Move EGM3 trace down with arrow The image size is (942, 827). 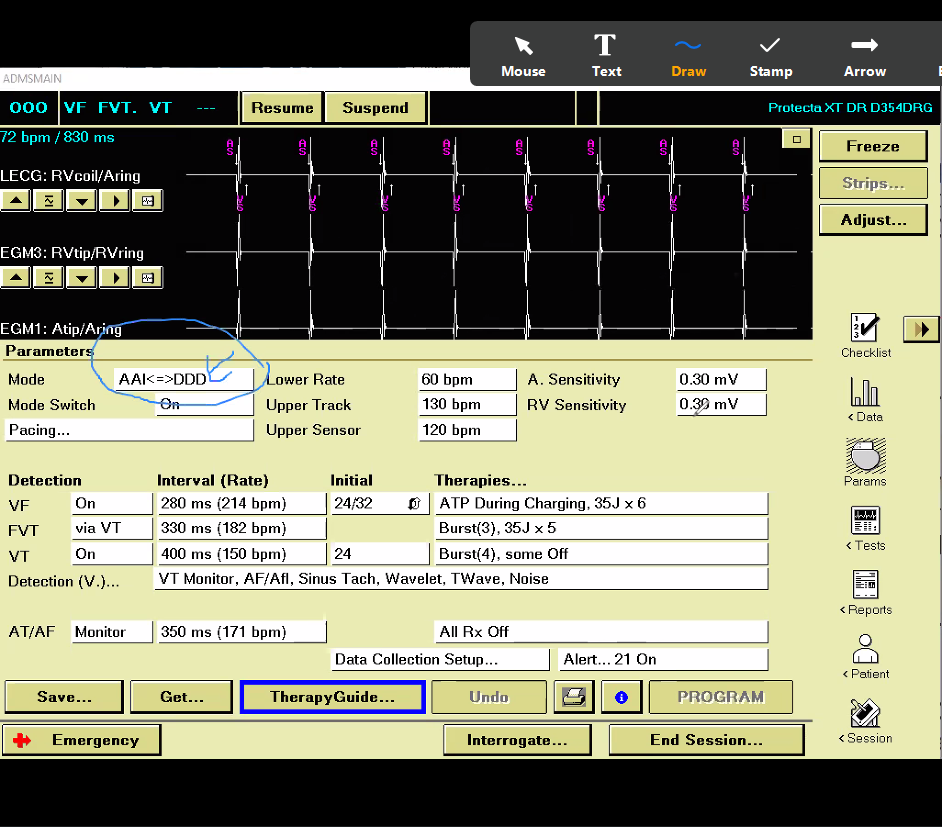point(82,277)
